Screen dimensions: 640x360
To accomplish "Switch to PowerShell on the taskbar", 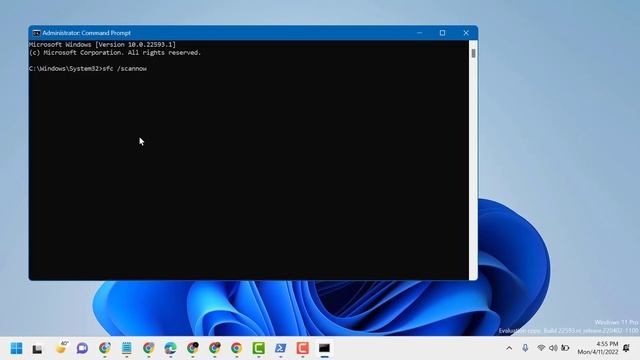I will tap(280, 348).
